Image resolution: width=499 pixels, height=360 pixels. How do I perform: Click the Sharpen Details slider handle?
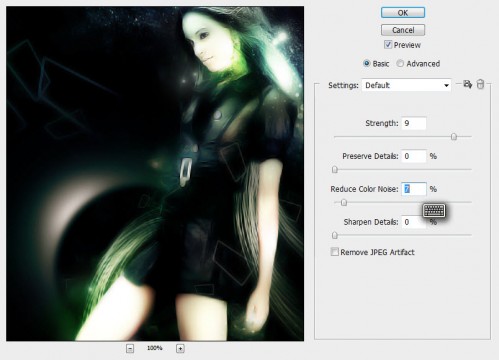(x=335, y=235)
